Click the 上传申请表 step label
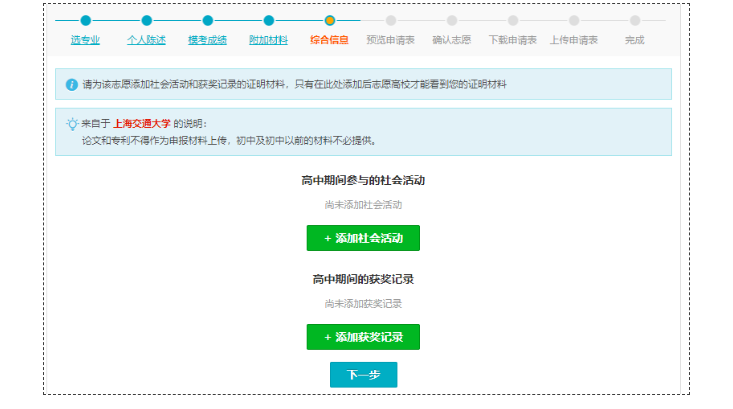Screen dimensions: 733x409 coord(574,40)
